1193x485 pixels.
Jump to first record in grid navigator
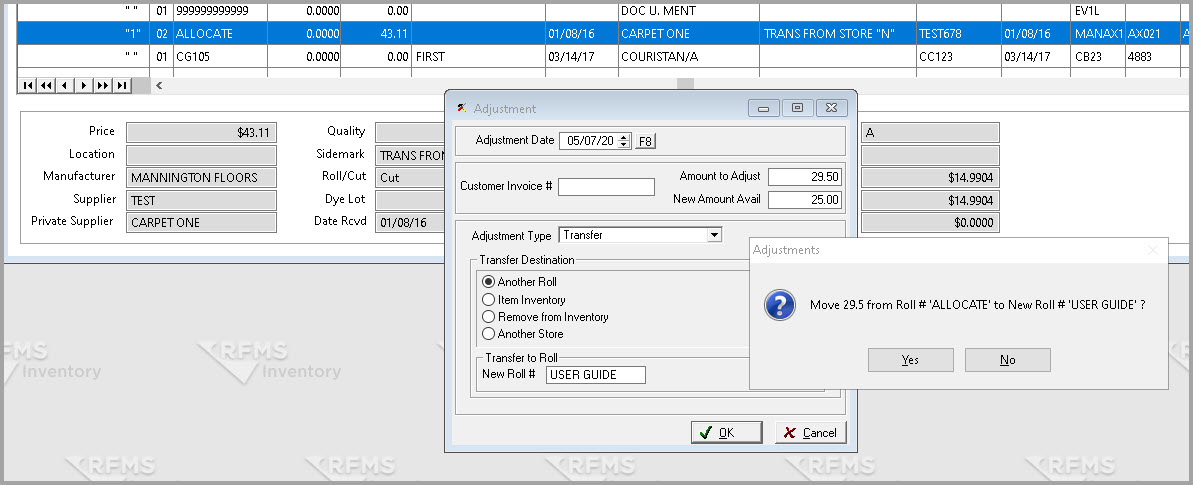click(28, 85)
